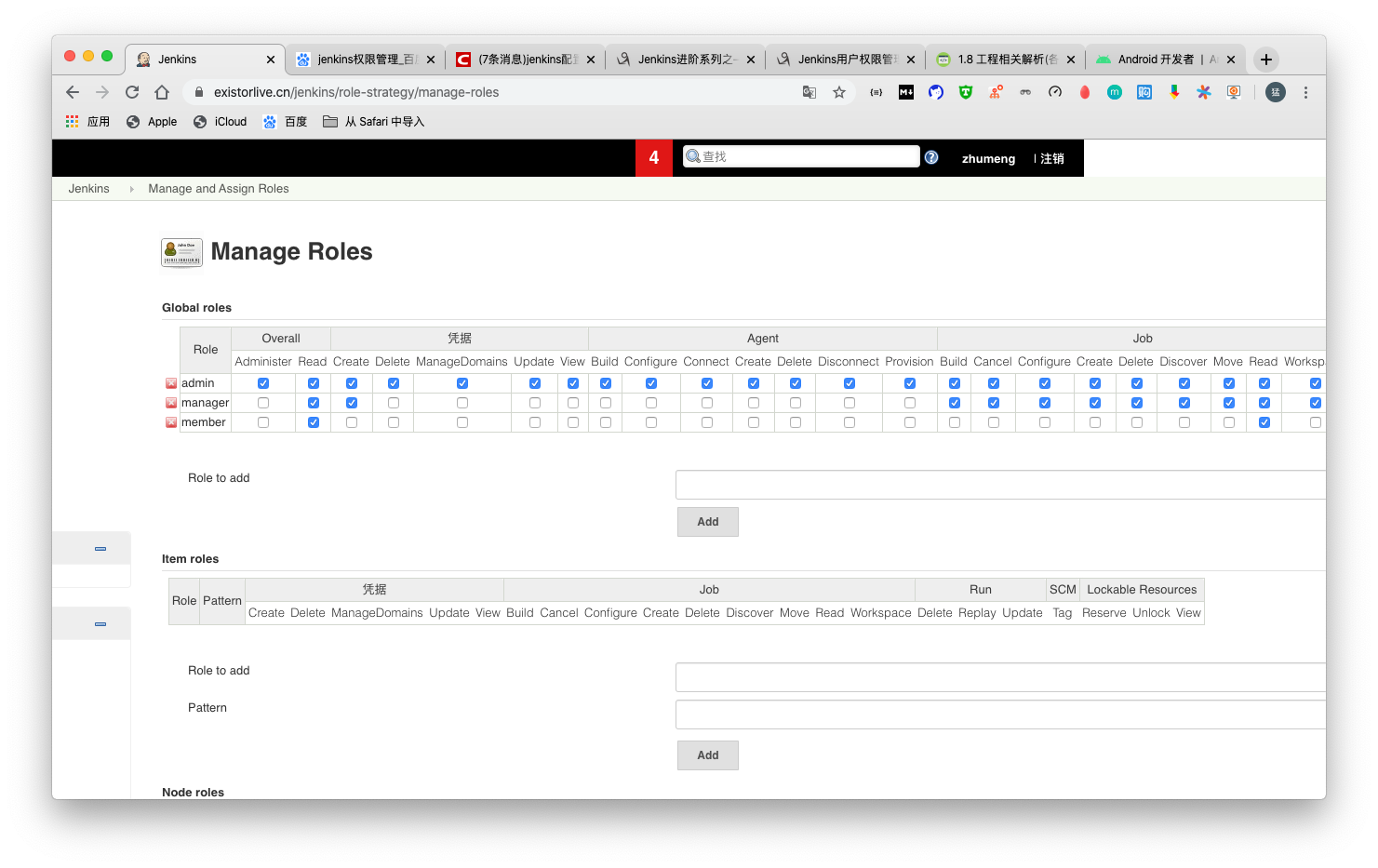Screen dimensions: 1378x868
Task: Reload the page using the refresh icon
Action: coord(132,92)
